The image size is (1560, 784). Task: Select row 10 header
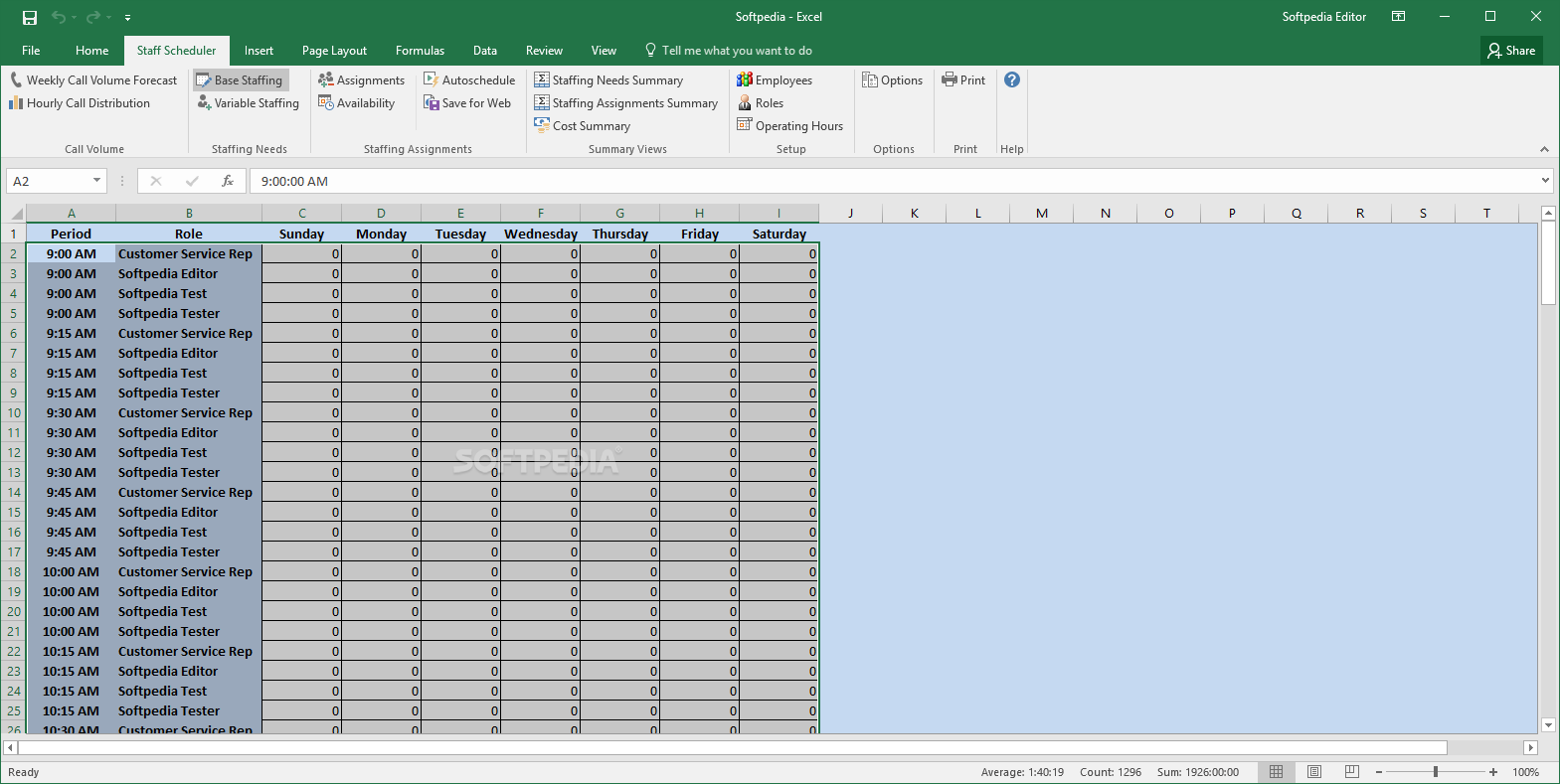tap(14, 413)
